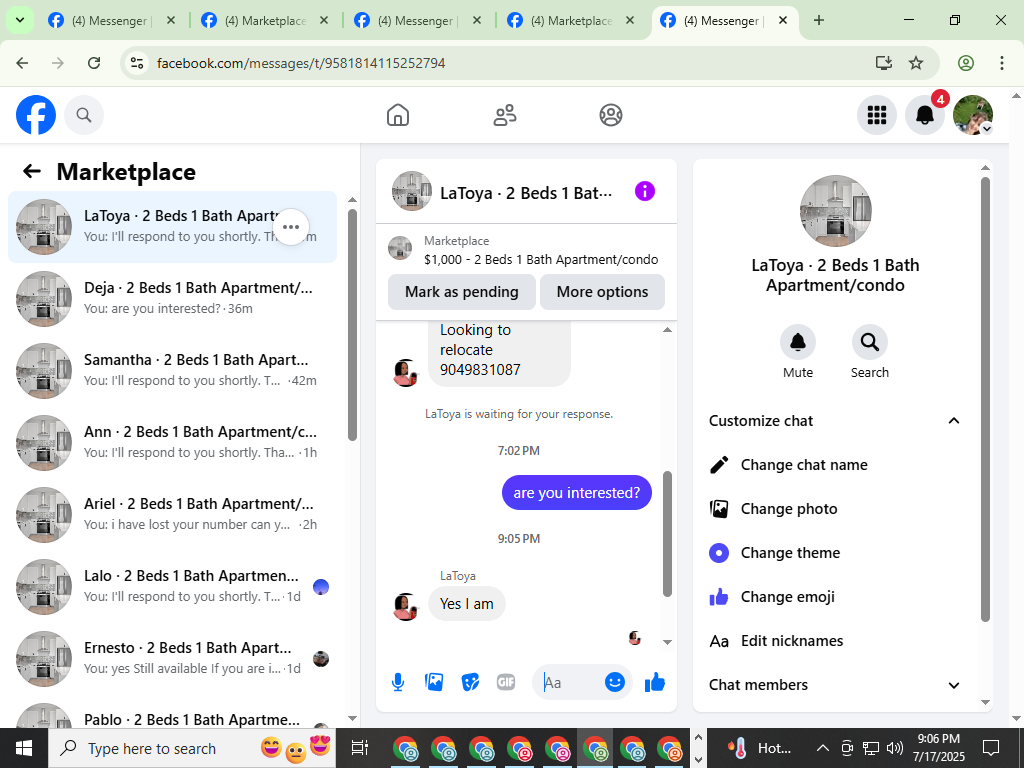
Task: Click install app icon in address bar
Action: point(884,63)
